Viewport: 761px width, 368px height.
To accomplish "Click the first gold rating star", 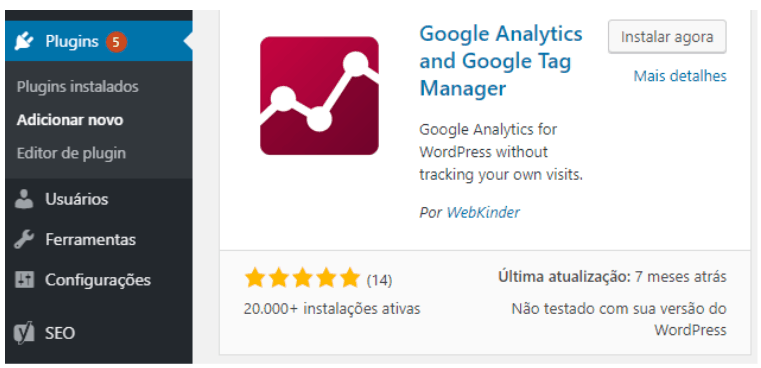I will (x=255, y=279).
